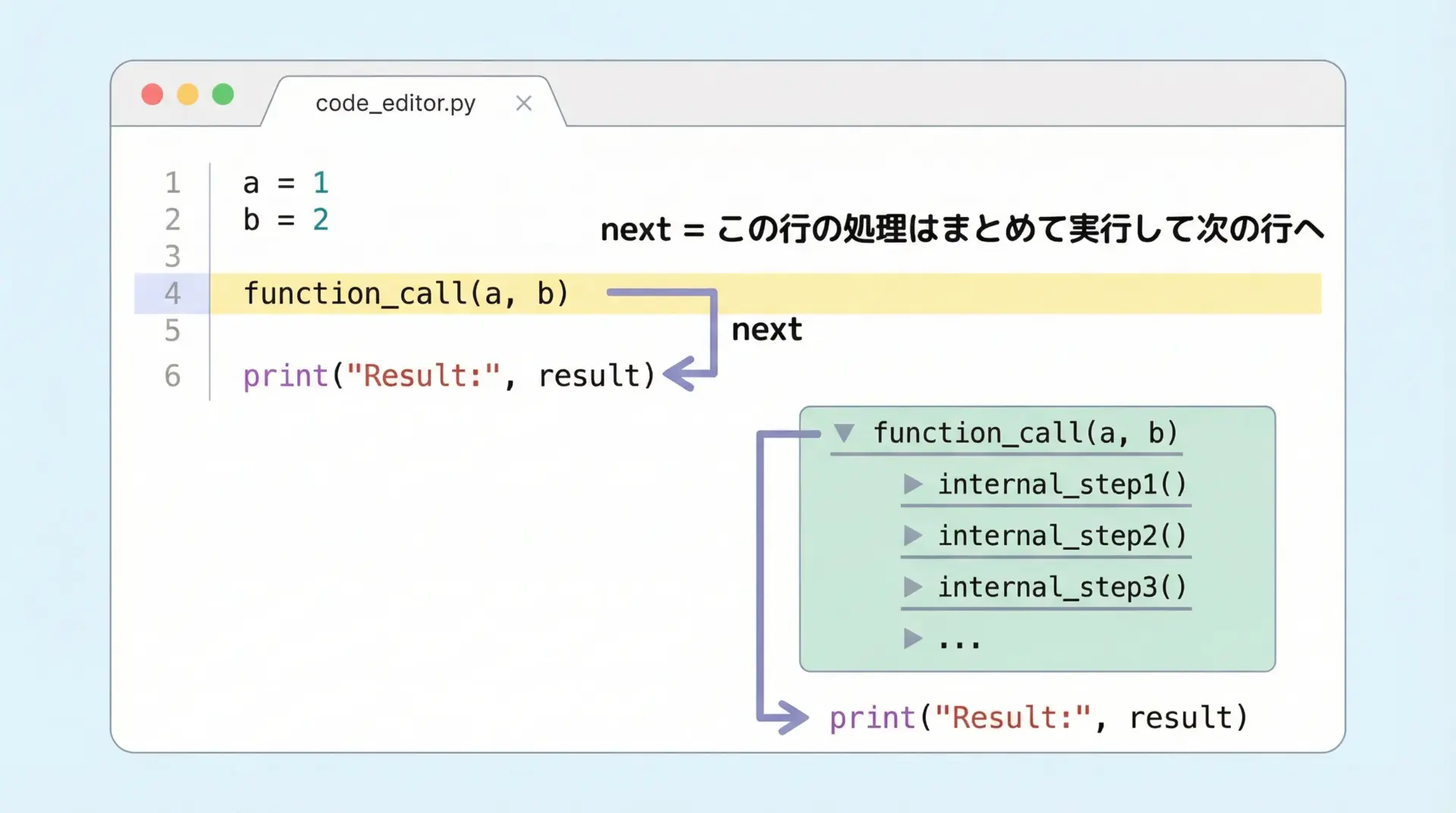This screenshot has width=1456, height=813.
Task: Click the arrowhead pointing at line 6 print
Action: [x=679, y=373]
